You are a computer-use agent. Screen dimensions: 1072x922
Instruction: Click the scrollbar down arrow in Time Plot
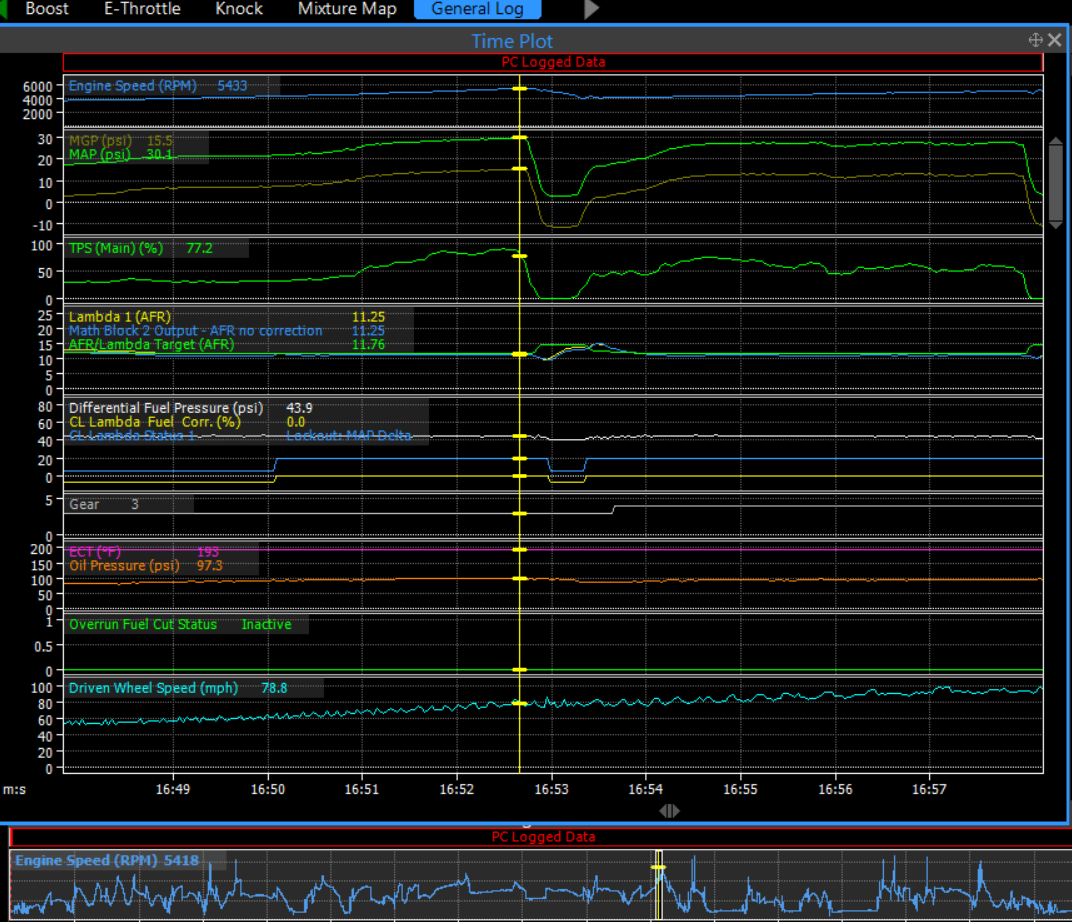(1055, 225)
